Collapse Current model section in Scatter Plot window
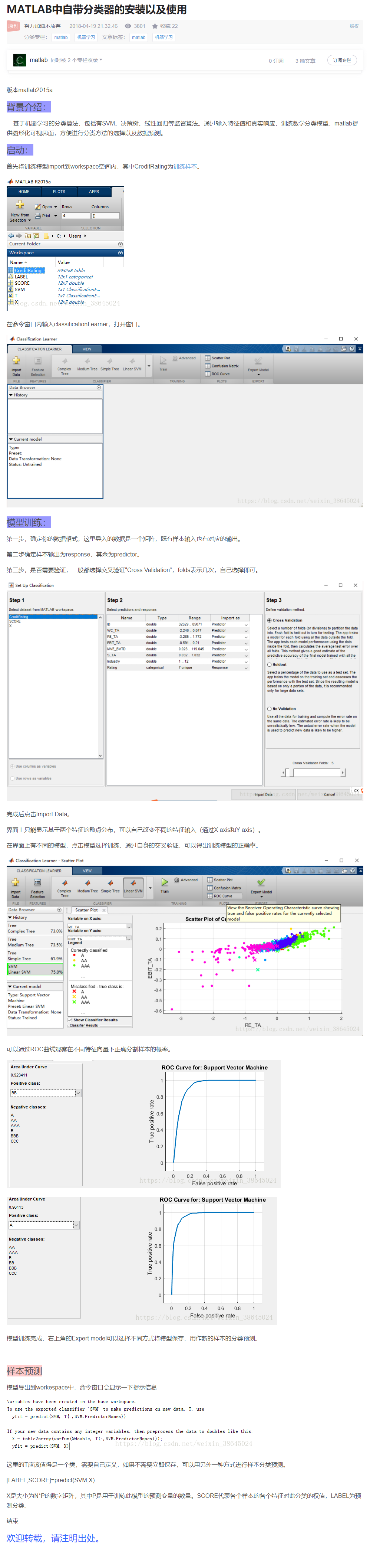370x1568 pixels. click(x=10, y=987)
